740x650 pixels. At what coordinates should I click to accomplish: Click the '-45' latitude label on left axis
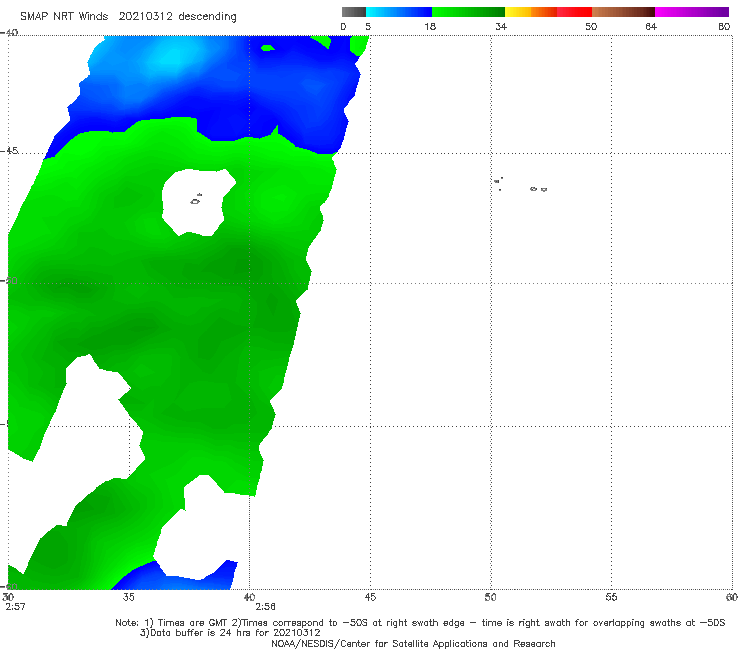coord(9,151)
